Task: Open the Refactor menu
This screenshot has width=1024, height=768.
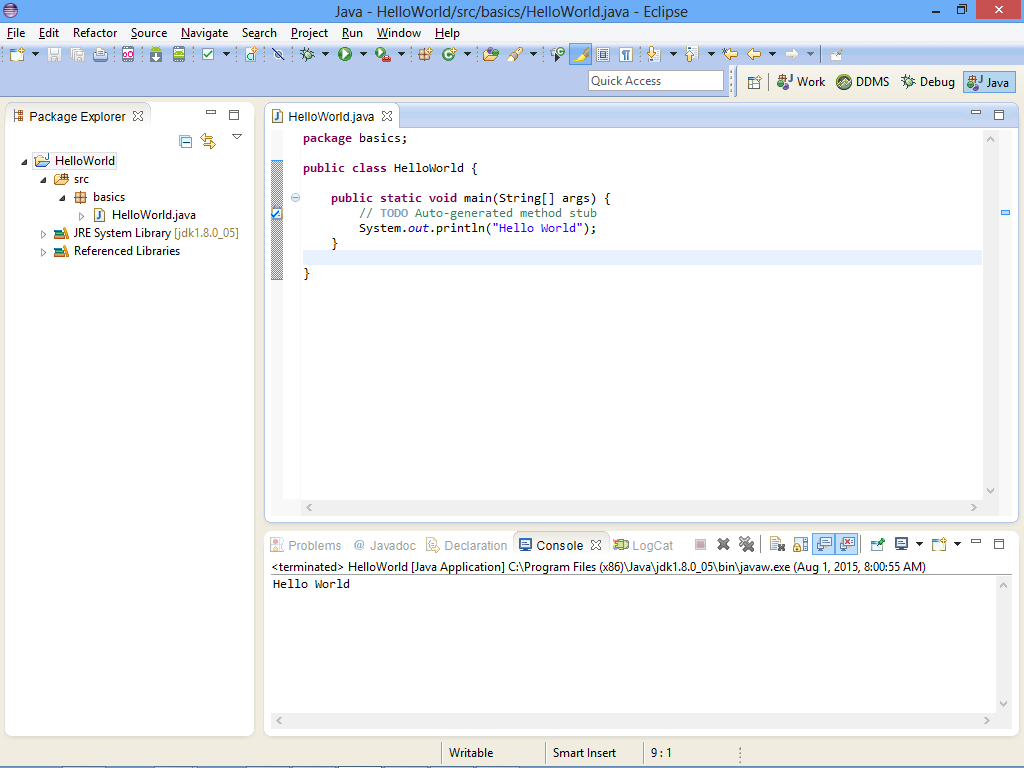Action: click(95, 33)
